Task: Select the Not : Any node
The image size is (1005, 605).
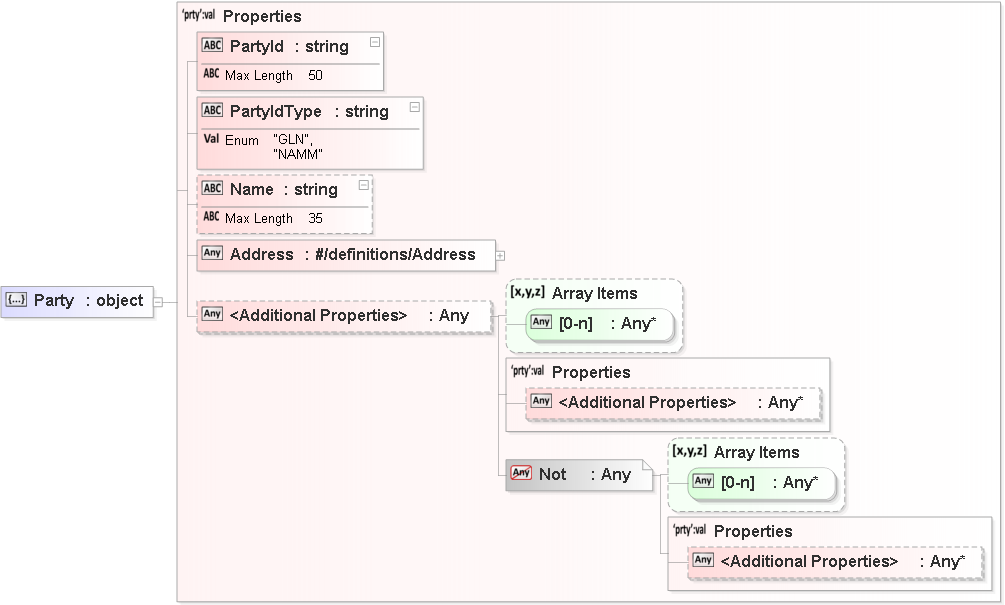Action: (580, 474)
